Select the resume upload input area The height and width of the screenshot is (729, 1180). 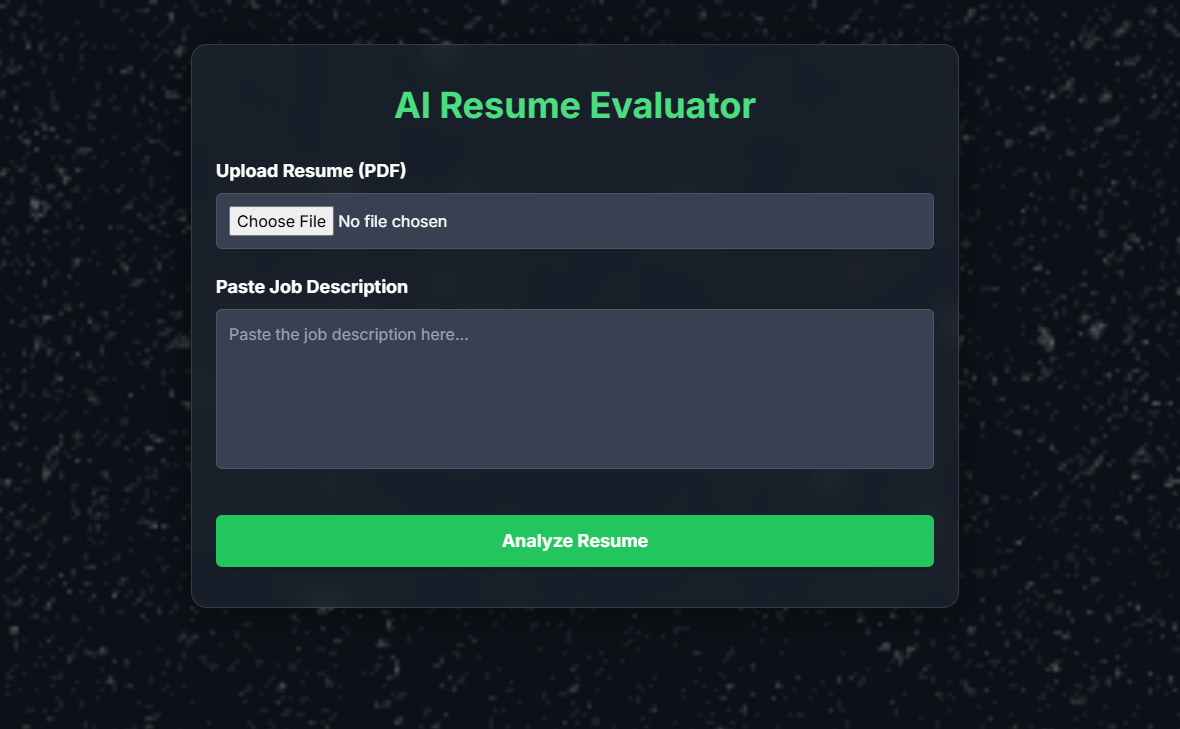click(574, 221)
